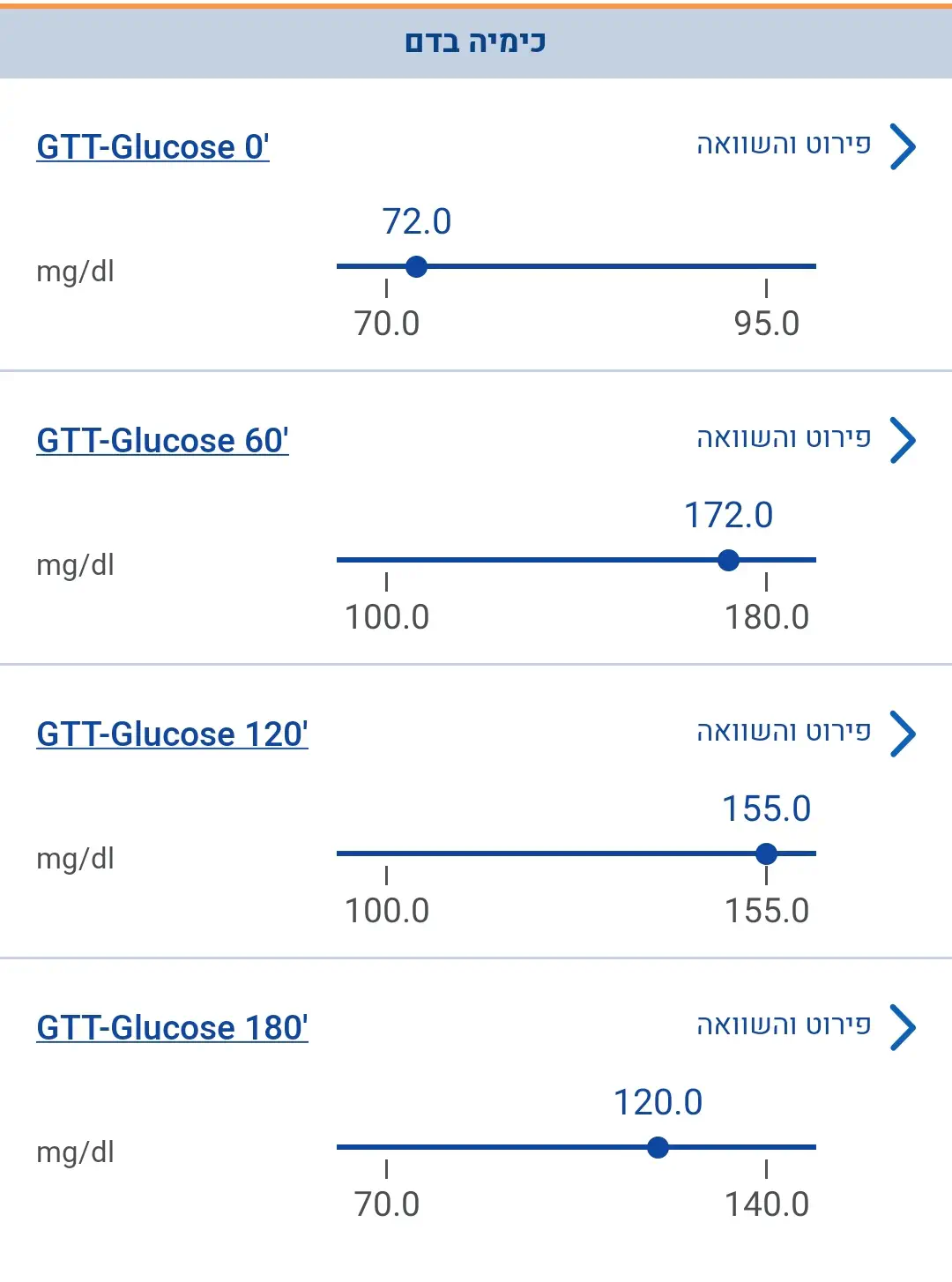Open the GTT-Glucose 0' result link
Screen dimensions: 952x1282
click(x=152, y=147)
